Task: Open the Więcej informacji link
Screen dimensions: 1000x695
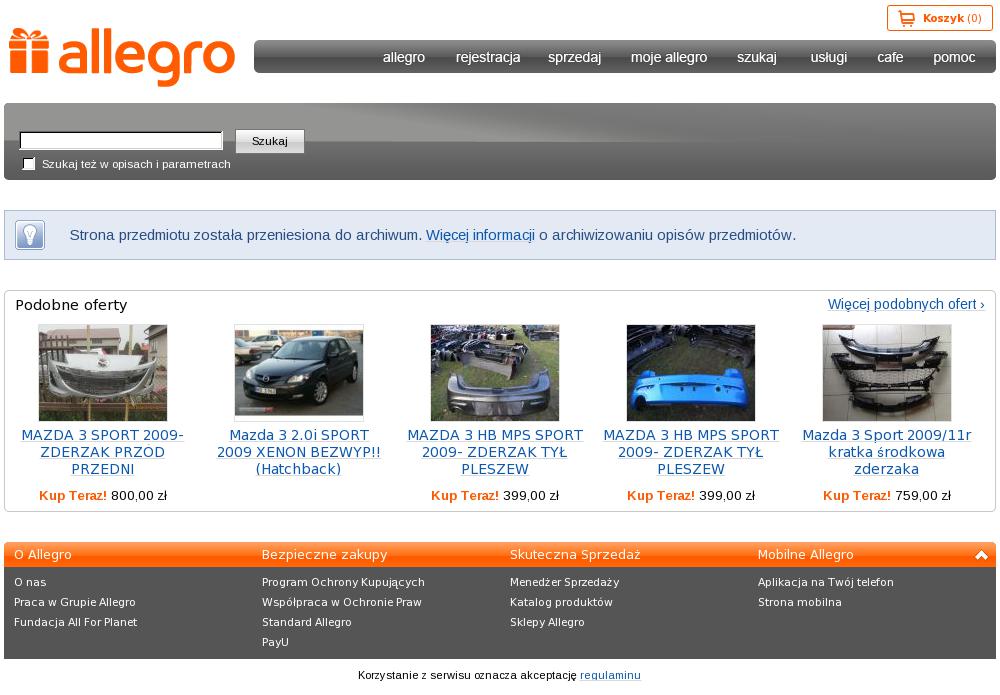Action: click(x=480, y=235)
